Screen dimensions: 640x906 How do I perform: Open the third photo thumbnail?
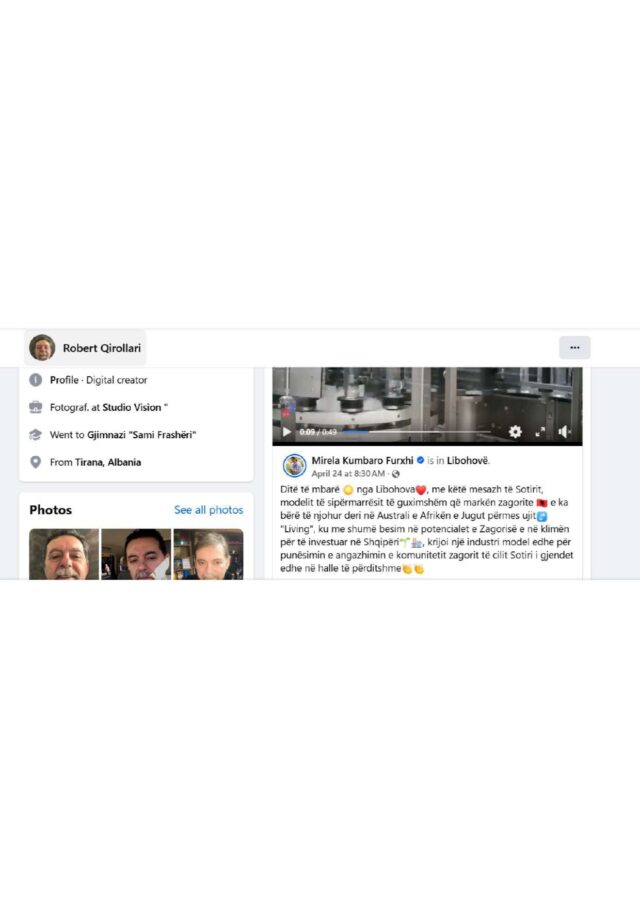[x=209, y=554]
